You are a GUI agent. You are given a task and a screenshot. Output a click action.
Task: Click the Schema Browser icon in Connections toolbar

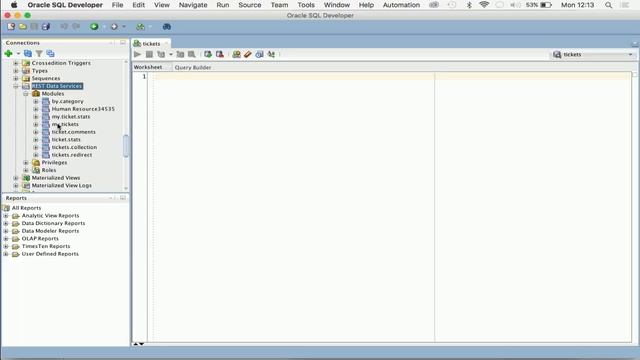coord(50,53)
